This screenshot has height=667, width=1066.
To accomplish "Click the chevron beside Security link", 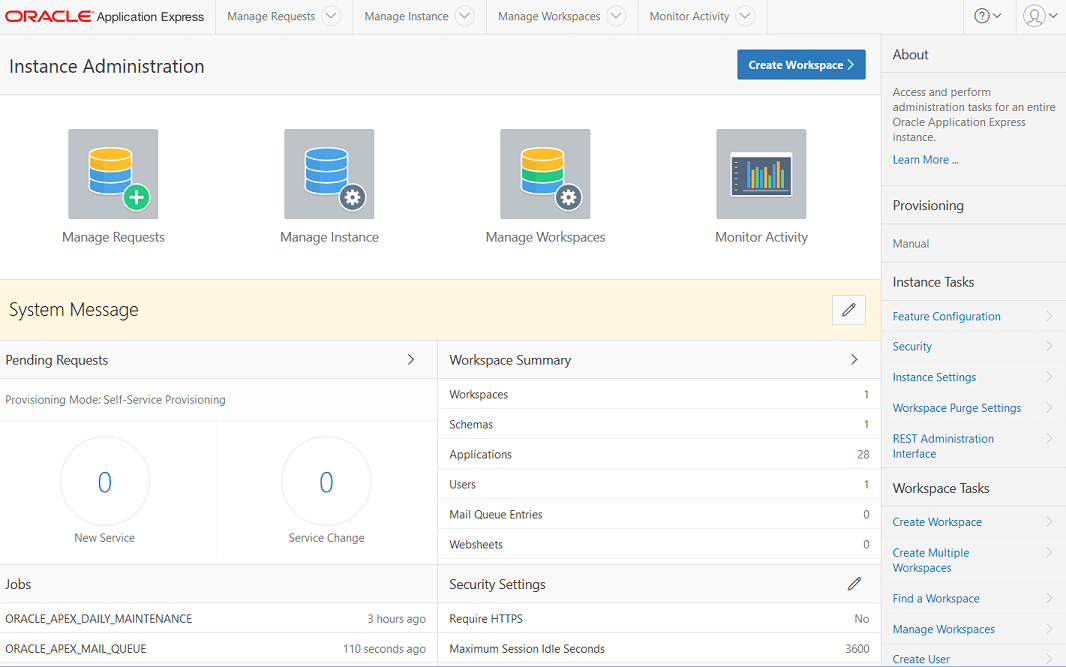I will pos(1049,347).
